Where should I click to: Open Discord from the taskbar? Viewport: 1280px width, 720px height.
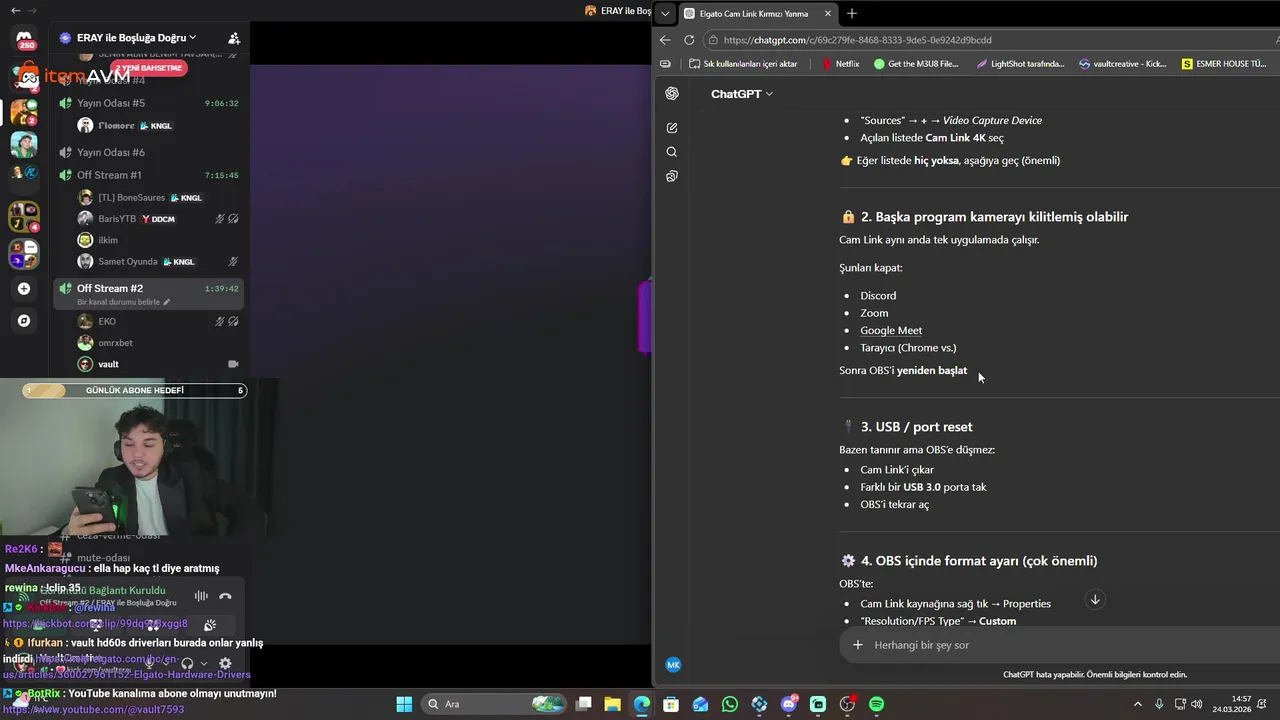[x=789, y=704]
